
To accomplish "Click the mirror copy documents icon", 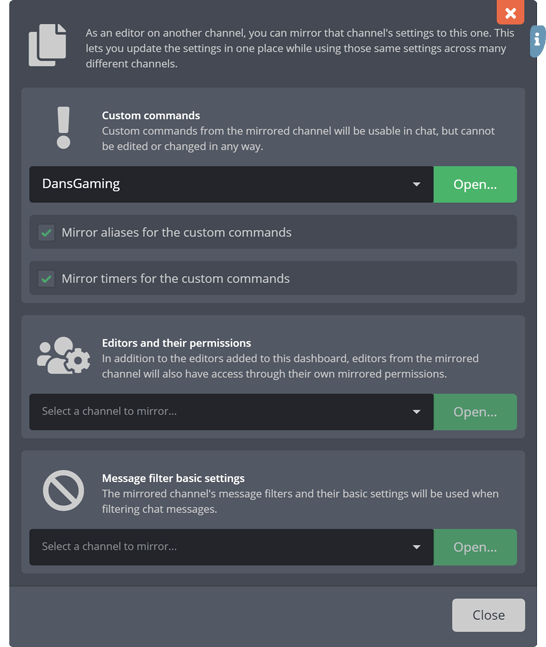I will click(x=47, y=45).
